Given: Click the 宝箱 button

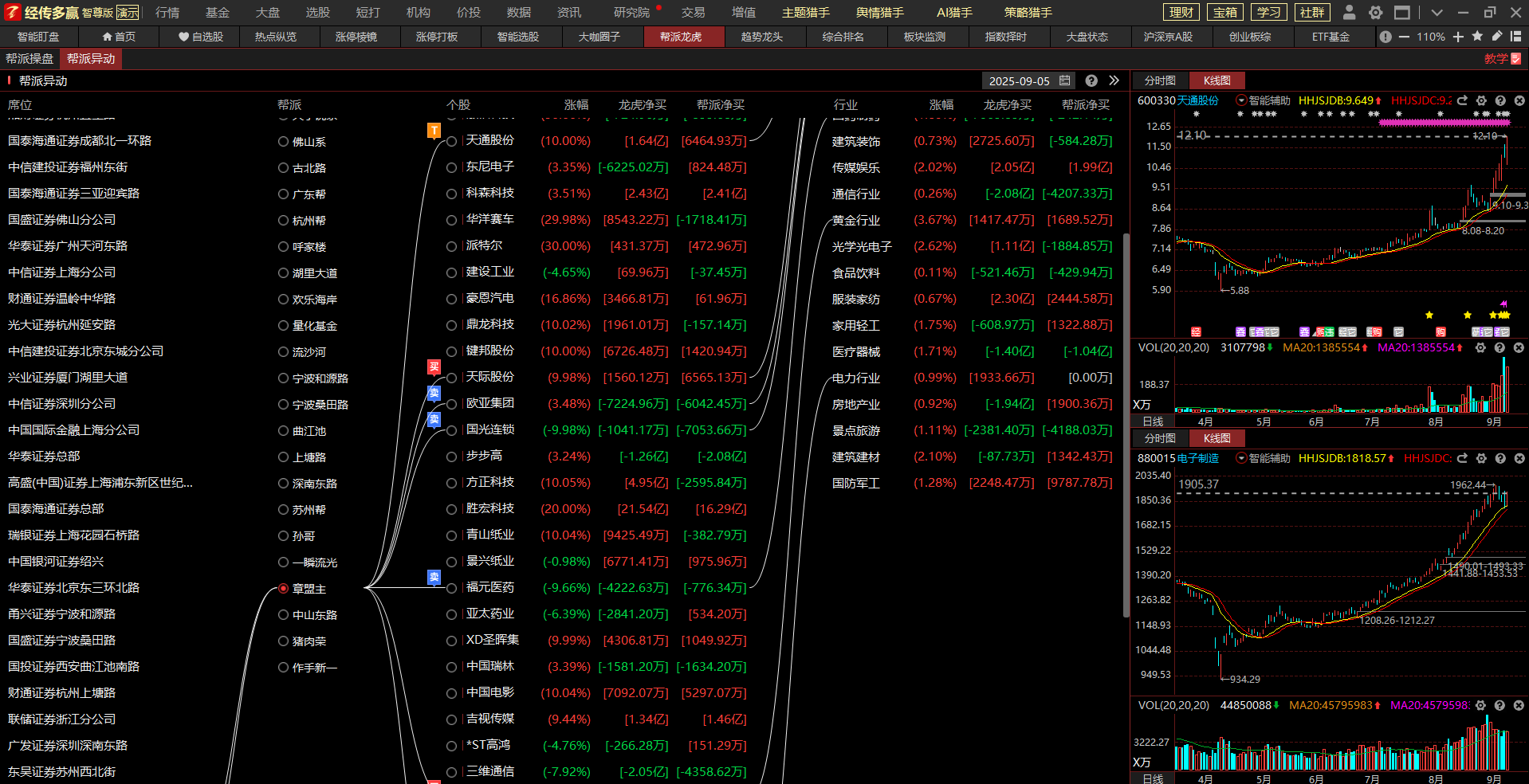Looking at the screenshot, I should click(1225, 12).
